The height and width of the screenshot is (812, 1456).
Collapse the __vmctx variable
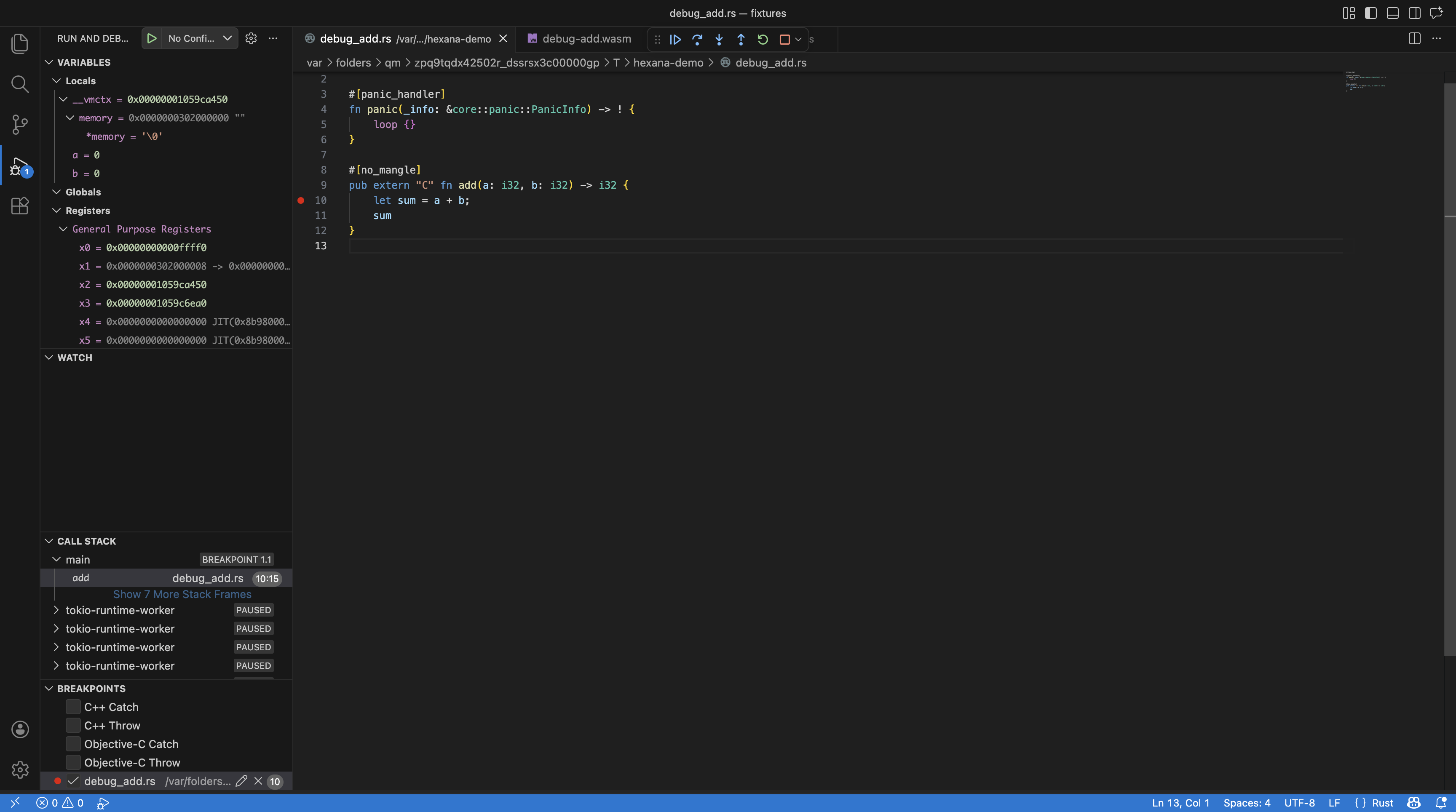[63, 99]
